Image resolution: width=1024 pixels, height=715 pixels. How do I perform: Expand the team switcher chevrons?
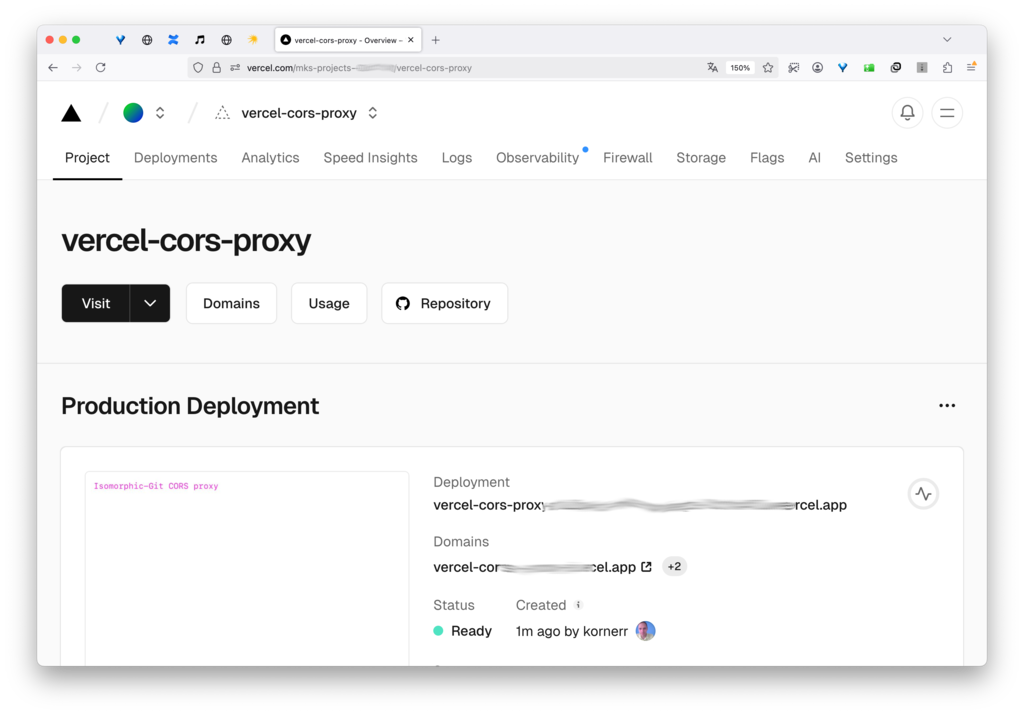click(160, 113)
